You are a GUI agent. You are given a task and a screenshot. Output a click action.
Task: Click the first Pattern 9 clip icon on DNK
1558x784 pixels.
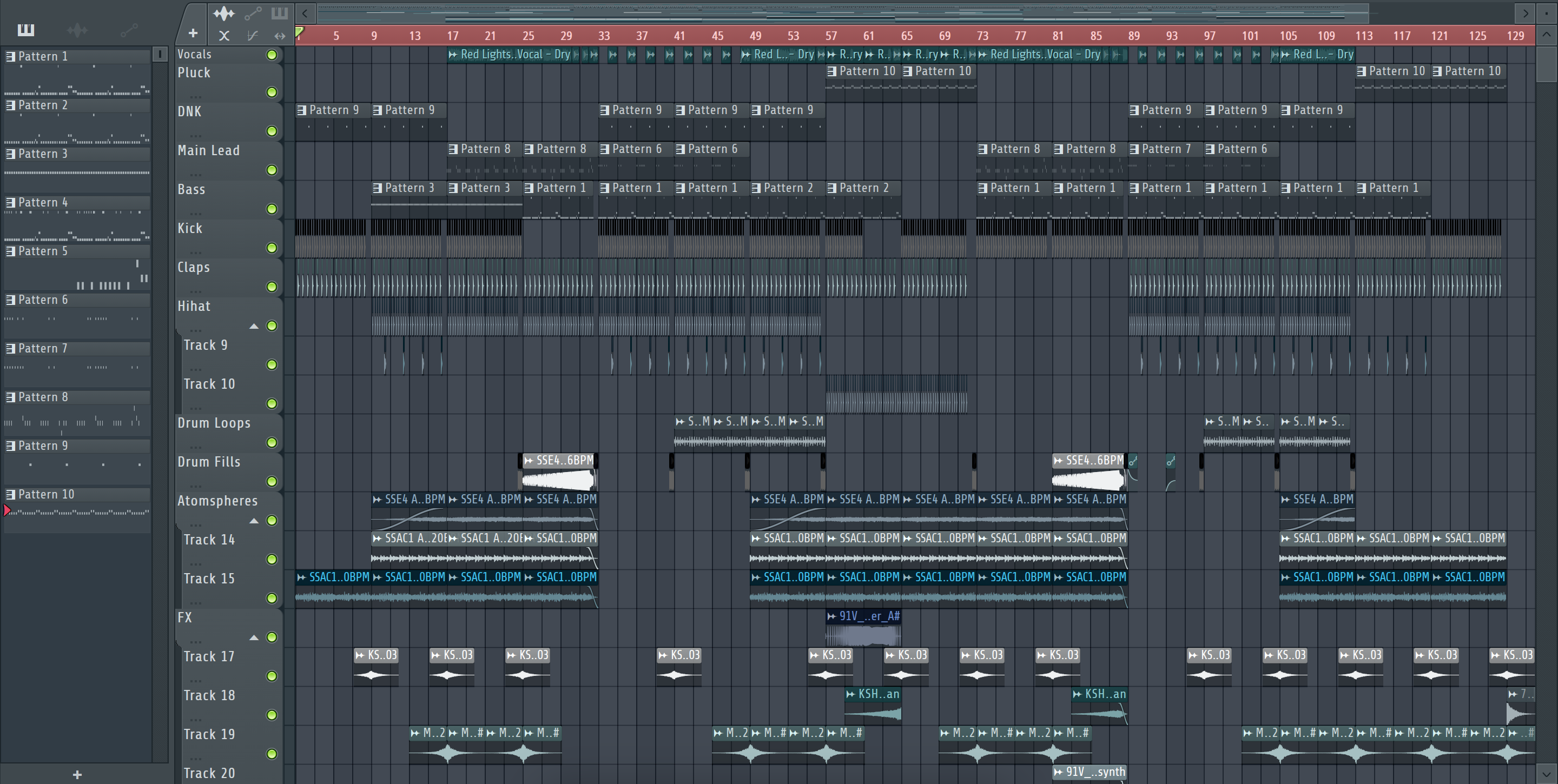click(302, 110)
